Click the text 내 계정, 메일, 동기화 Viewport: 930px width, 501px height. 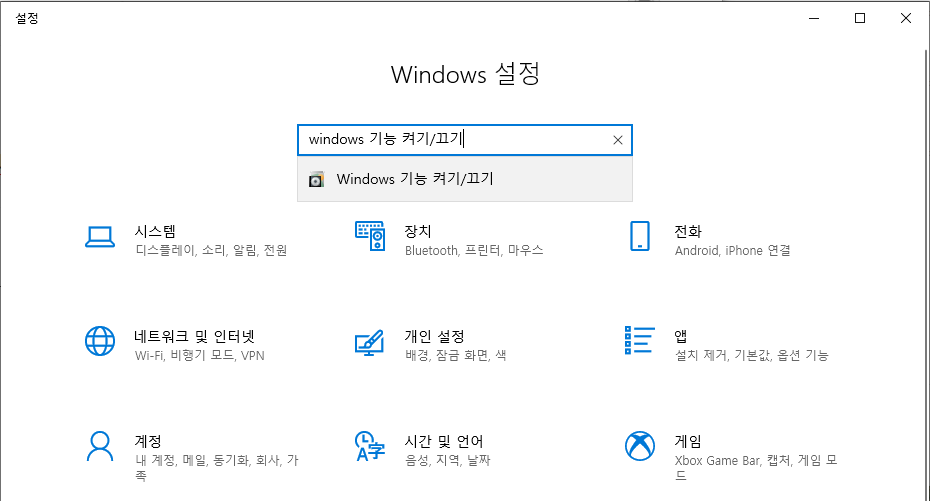pyautogui.click(x=192, y=461)
